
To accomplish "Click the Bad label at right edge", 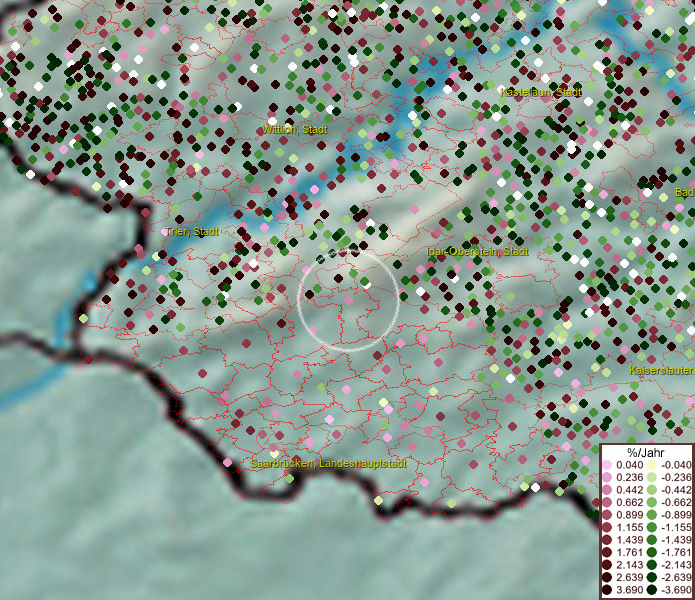I will click(x=684, y=192).
